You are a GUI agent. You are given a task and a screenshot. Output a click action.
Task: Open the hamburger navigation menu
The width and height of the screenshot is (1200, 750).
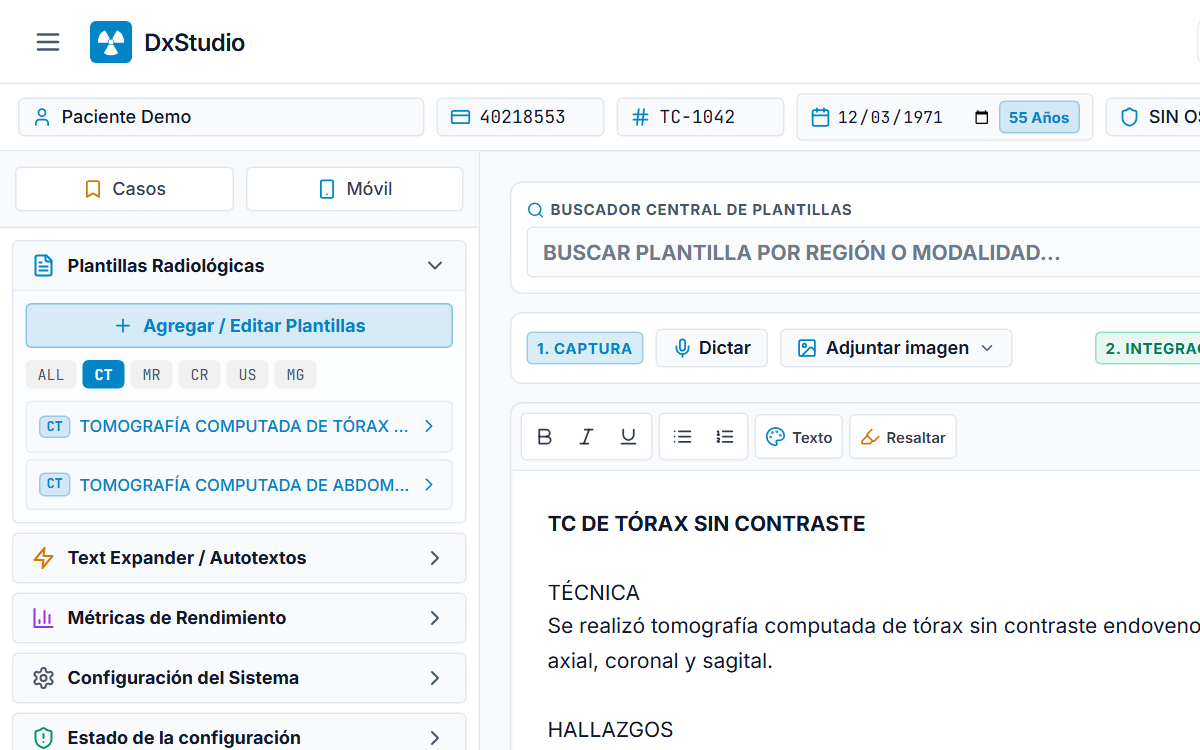[x=48, y=42]
